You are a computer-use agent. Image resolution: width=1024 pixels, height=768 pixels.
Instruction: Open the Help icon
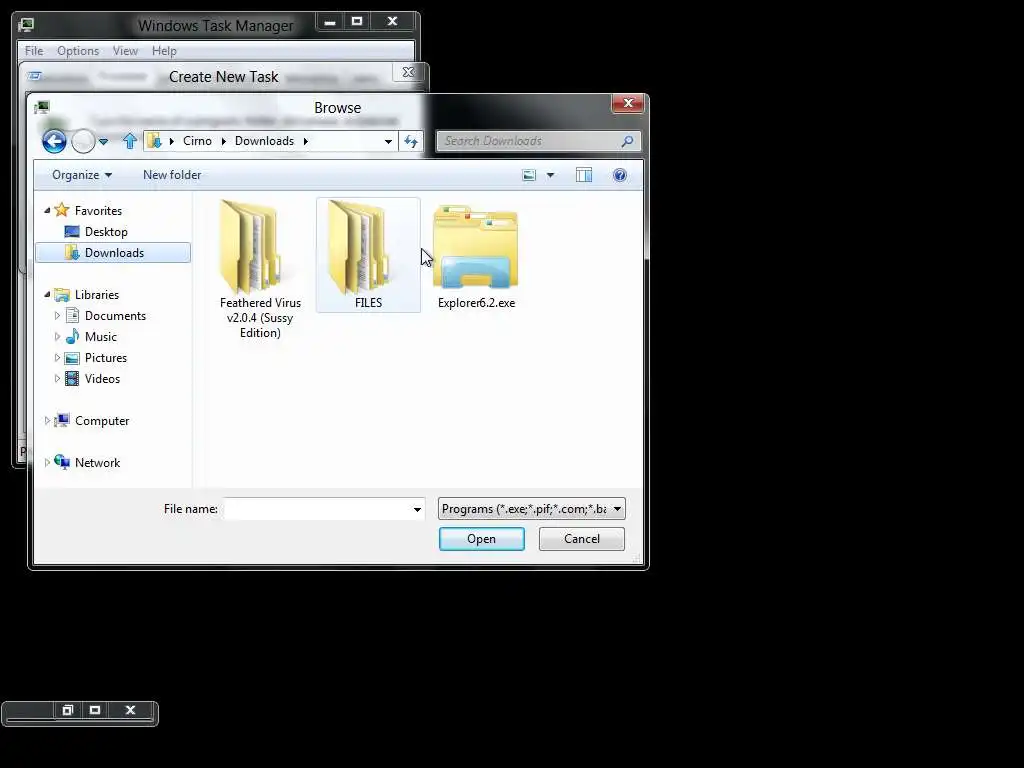pos(620,175)
